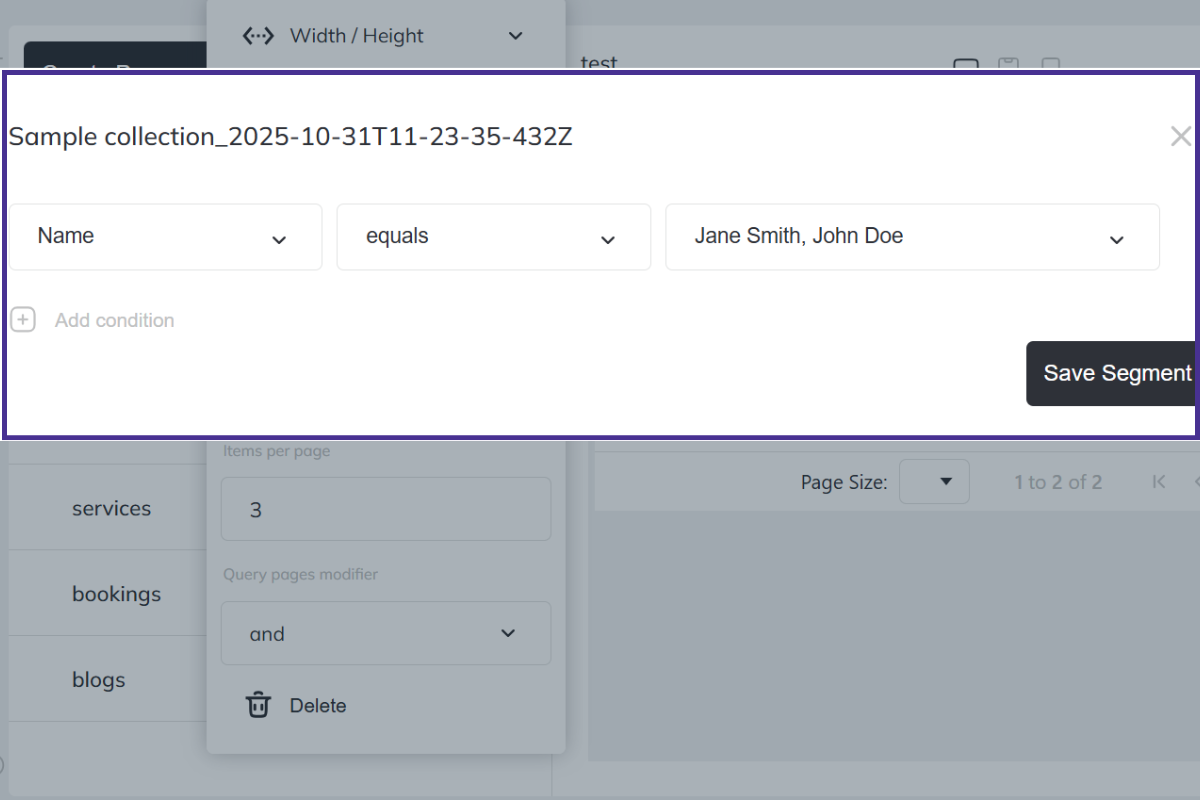Go to first page in pagination
1200x800 pixels.
[1159, 482]
